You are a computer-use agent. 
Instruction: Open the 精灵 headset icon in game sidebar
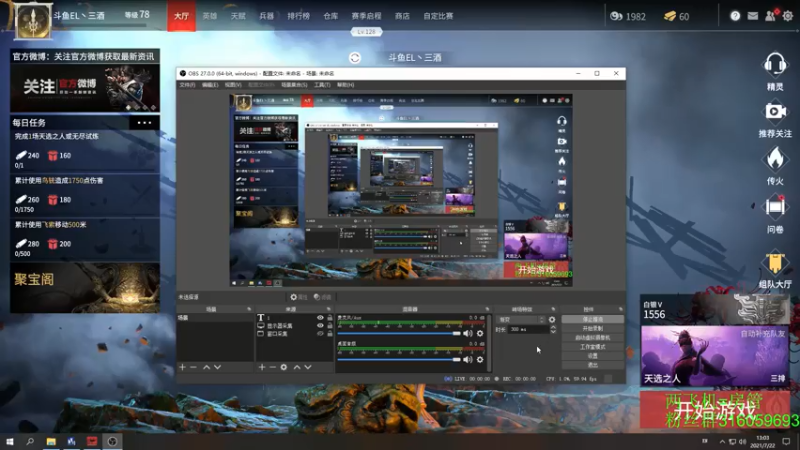[774, 65]
